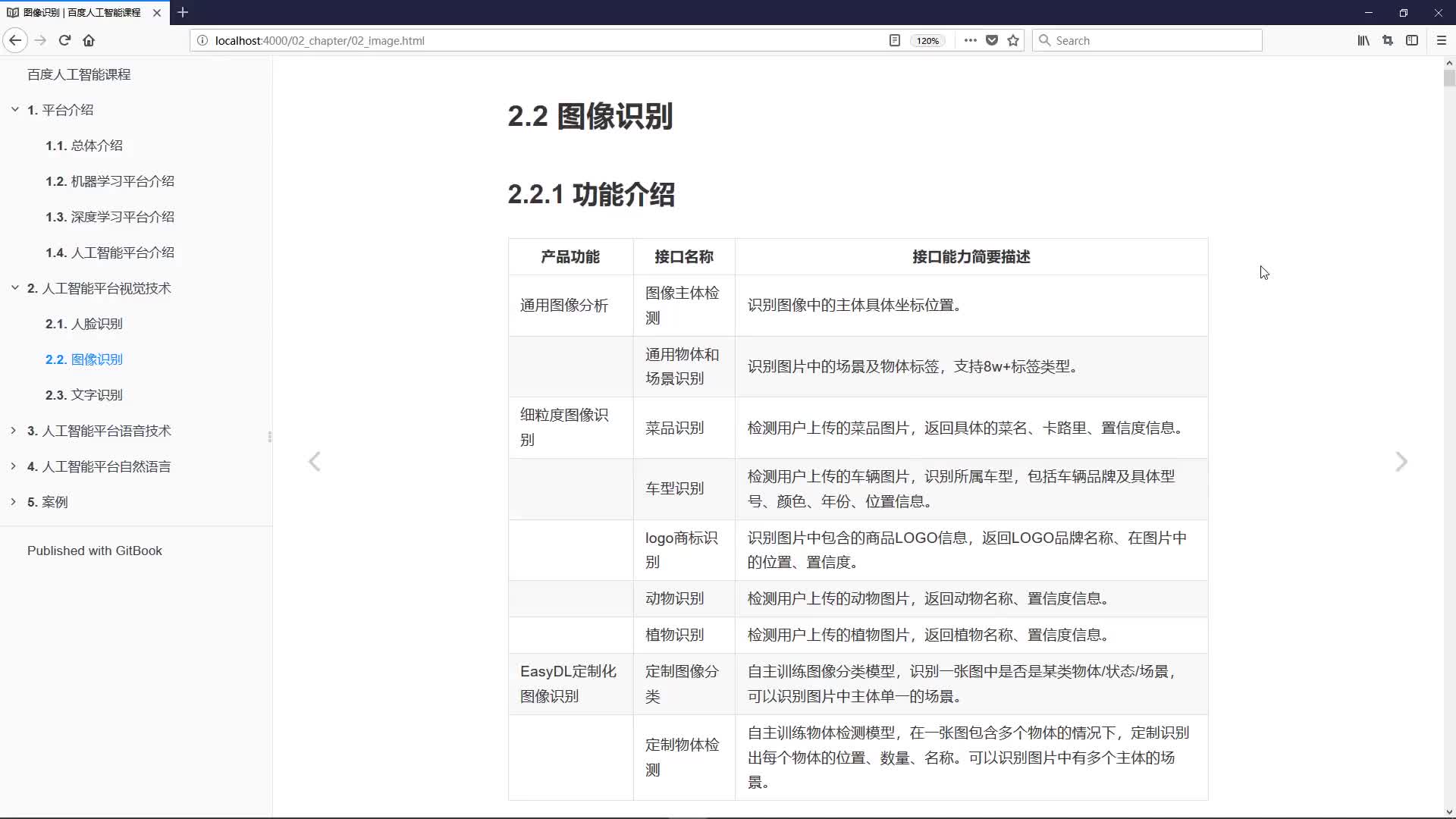Show site information for localhost

pyautogui.click(x=202, y=40)
